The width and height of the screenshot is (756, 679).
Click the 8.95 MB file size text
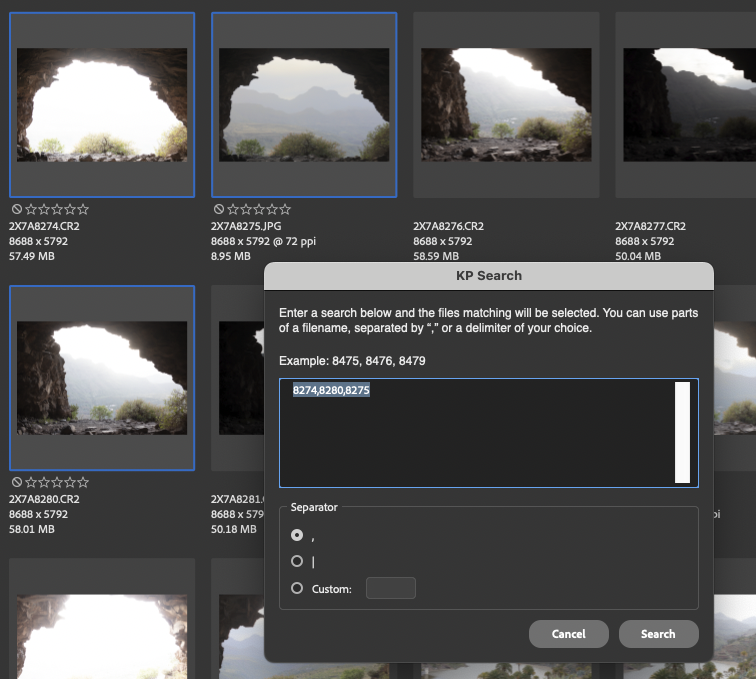(x=230, y=256)
